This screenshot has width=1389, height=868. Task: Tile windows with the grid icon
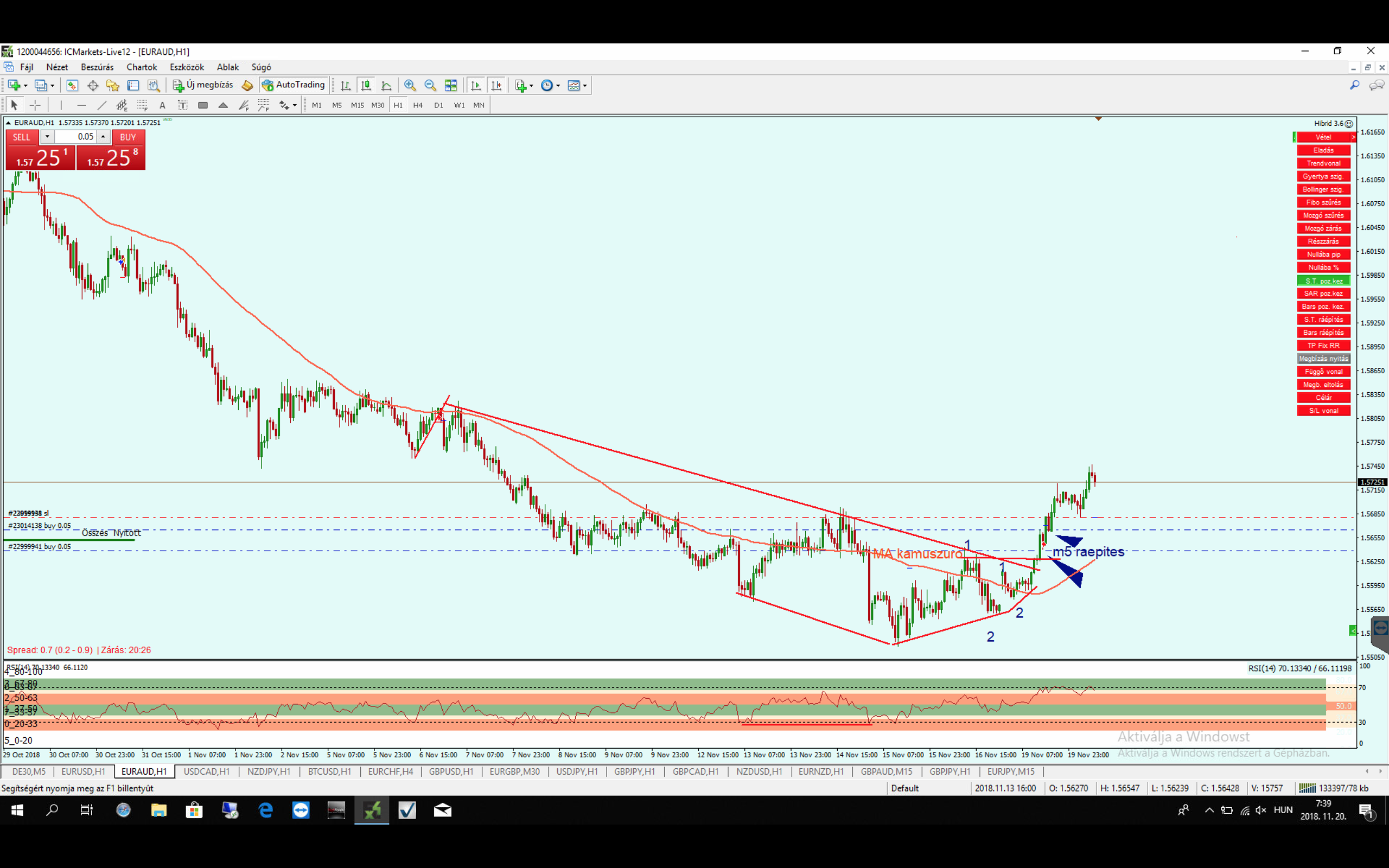[x=450, y=86]
